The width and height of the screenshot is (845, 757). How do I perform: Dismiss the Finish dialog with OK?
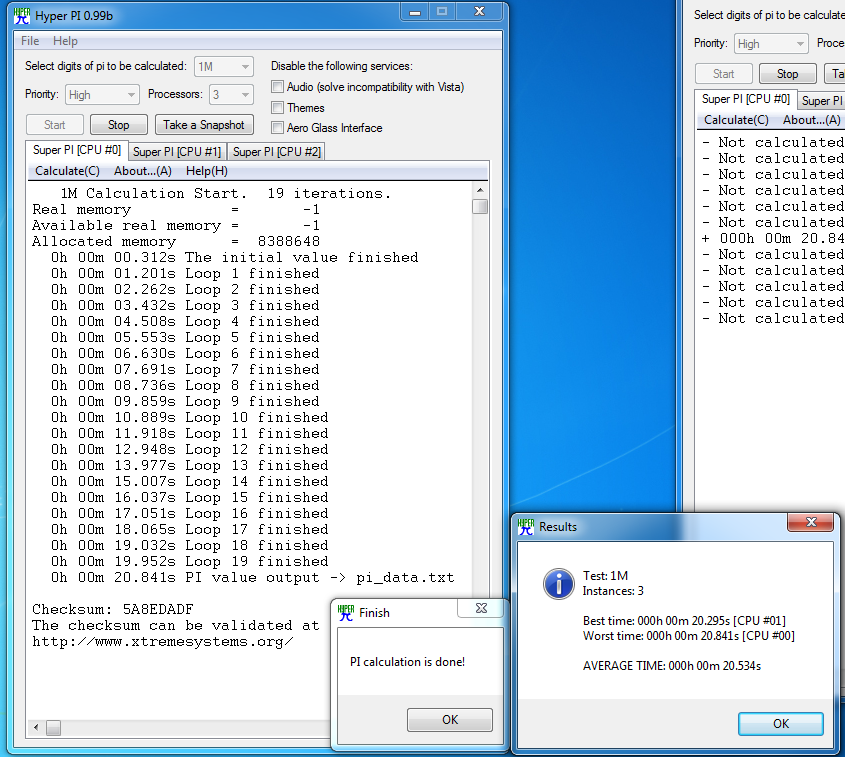[449, 719]
